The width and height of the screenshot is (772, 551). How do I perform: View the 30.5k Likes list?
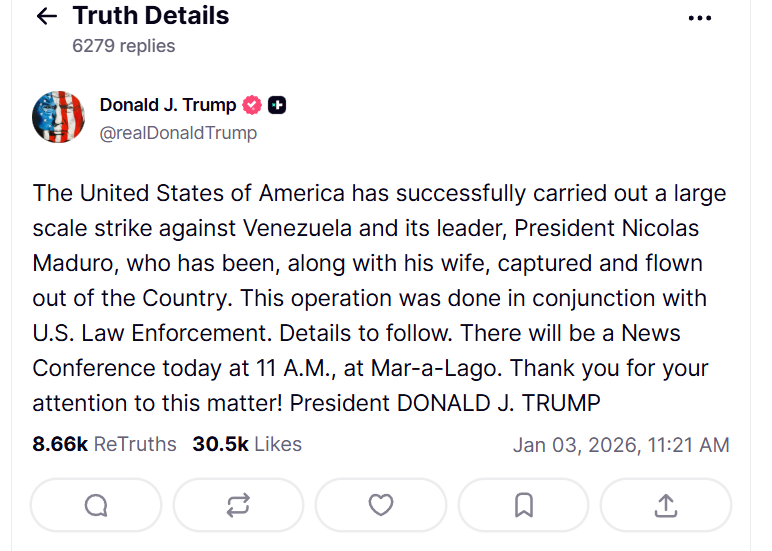[x=246, y=444]
